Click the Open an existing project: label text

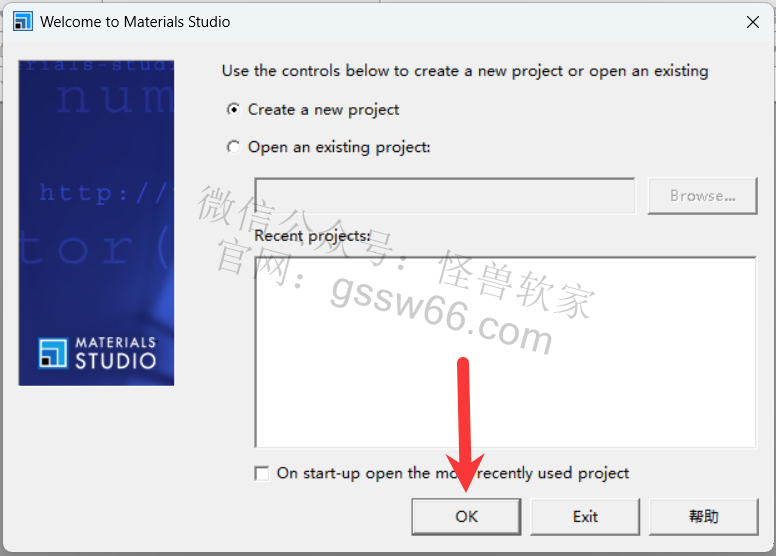(x=339, y=147)
